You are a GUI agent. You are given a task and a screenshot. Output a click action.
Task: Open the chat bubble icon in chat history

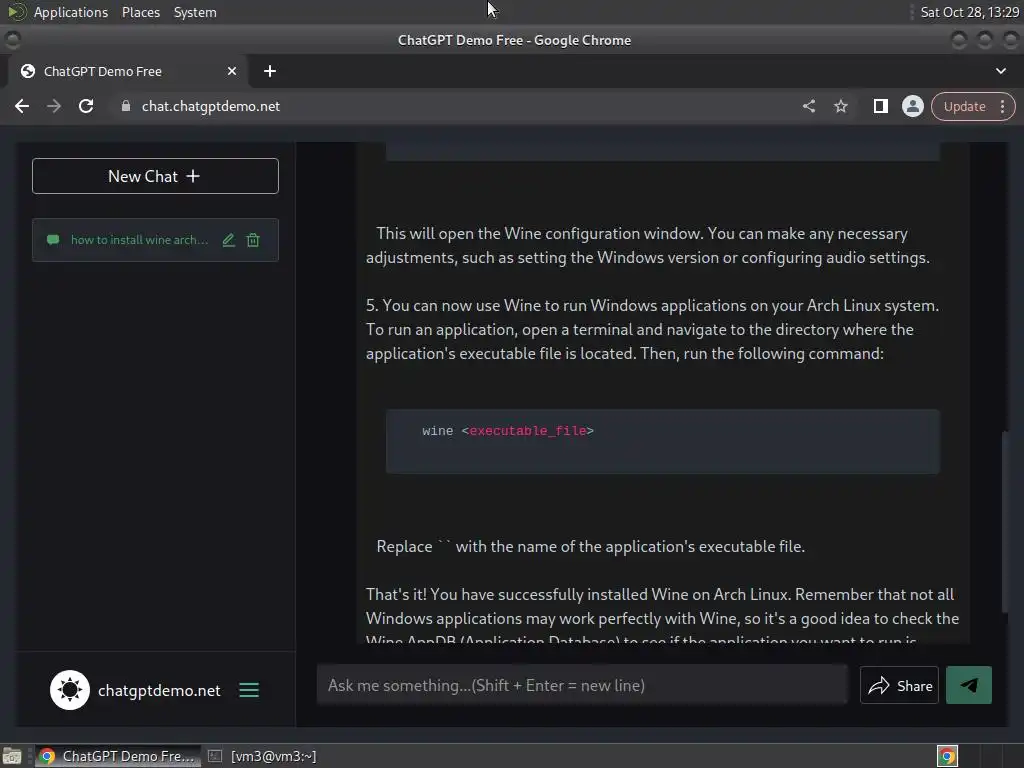54,240
